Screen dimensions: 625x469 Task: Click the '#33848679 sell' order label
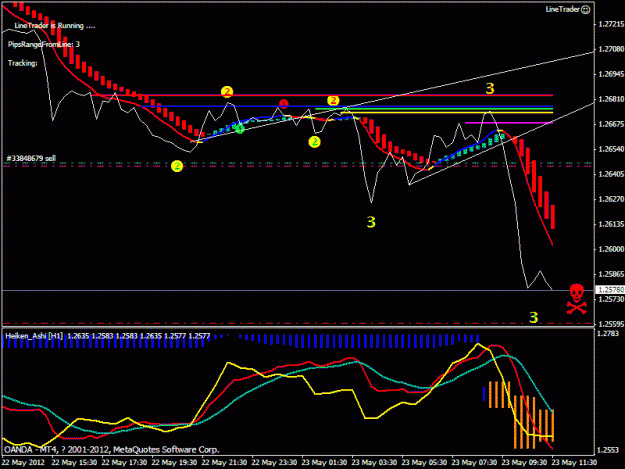pyautogui.click(x=31, y=158)
